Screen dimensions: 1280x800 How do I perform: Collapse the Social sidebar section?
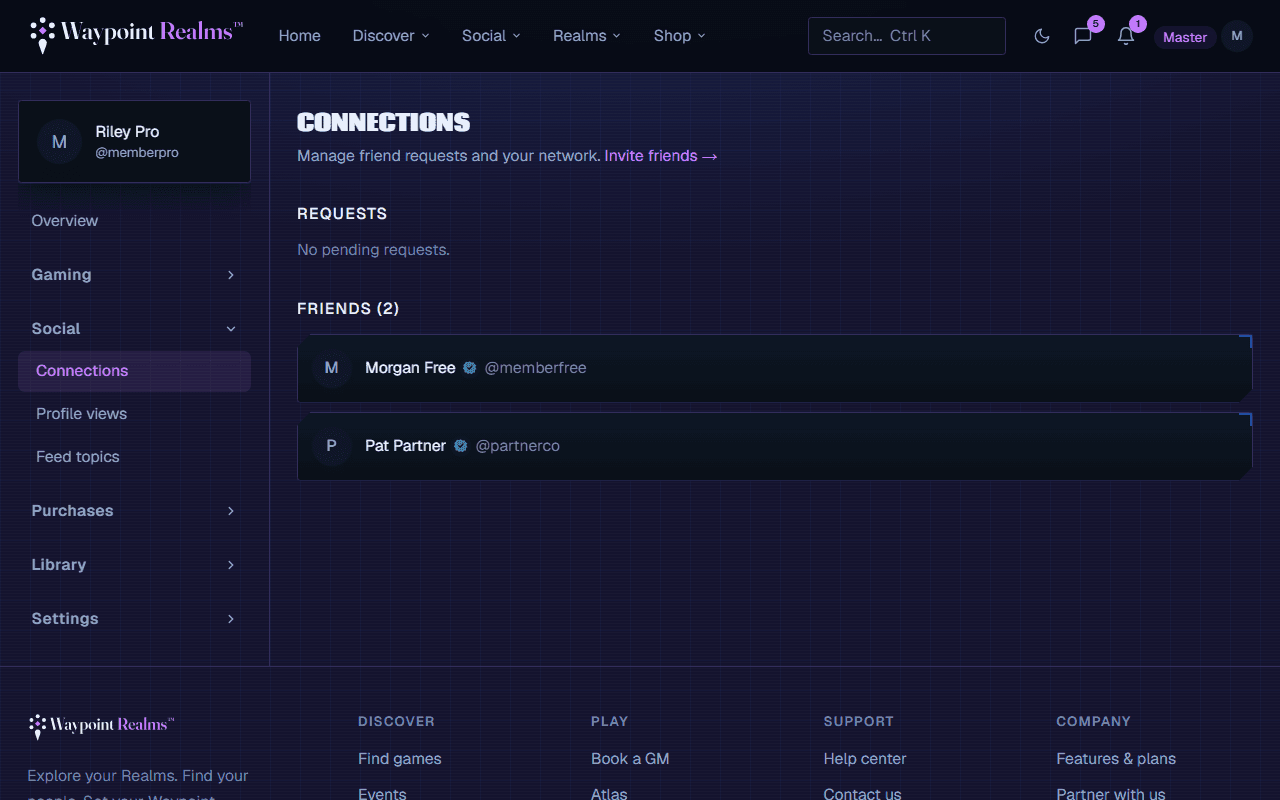point(135,329)
